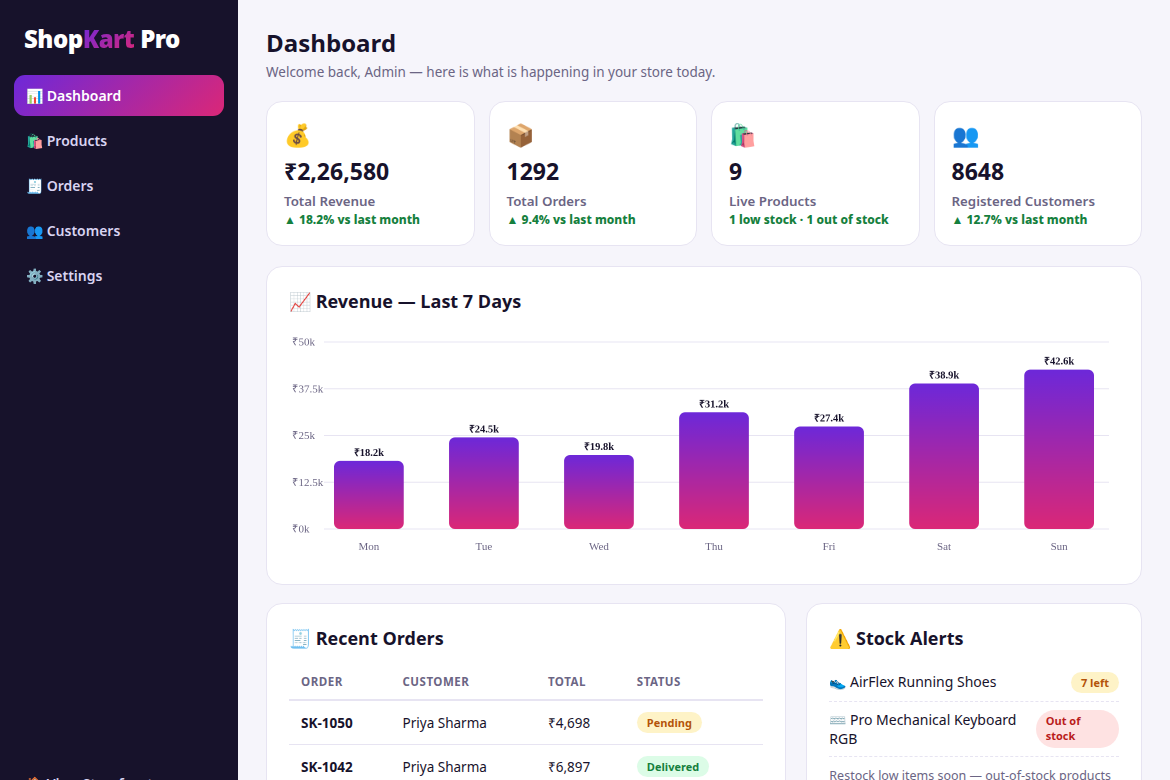This screenshot has width=1170, height=780.
Task: Click the receipt icon beside Orders
Action: click(34, 186)
